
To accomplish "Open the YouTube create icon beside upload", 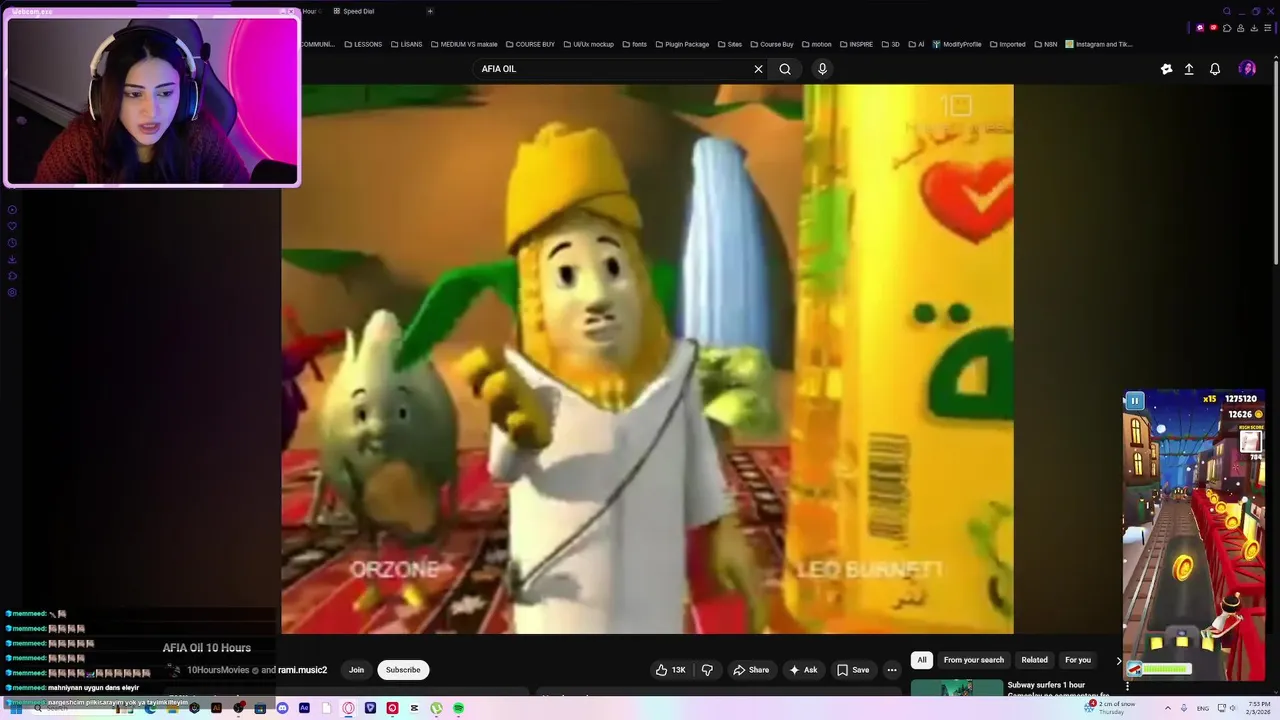I will pos(1166,69).
